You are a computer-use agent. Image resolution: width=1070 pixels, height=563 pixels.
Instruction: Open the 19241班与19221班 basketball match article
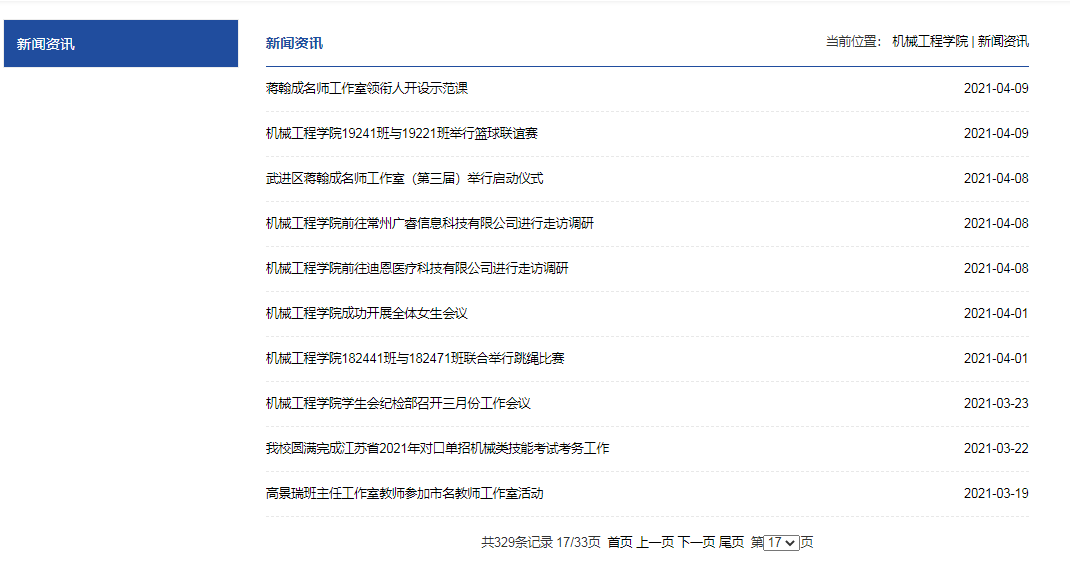point(401,133)
